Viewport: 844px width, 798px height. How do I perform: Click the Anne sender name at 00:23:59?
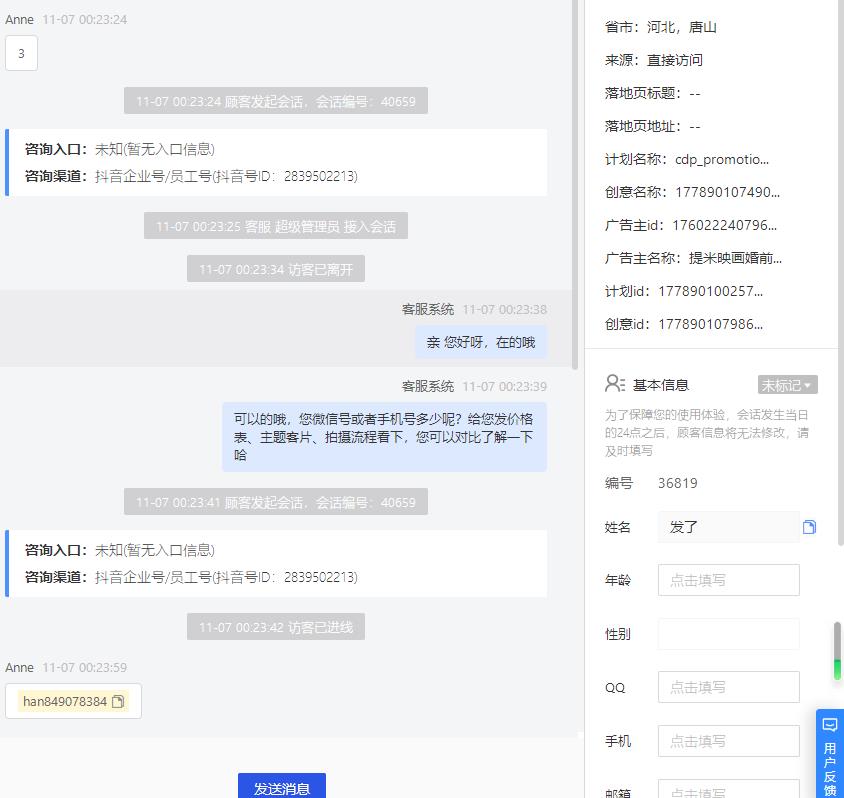point(19,667)
